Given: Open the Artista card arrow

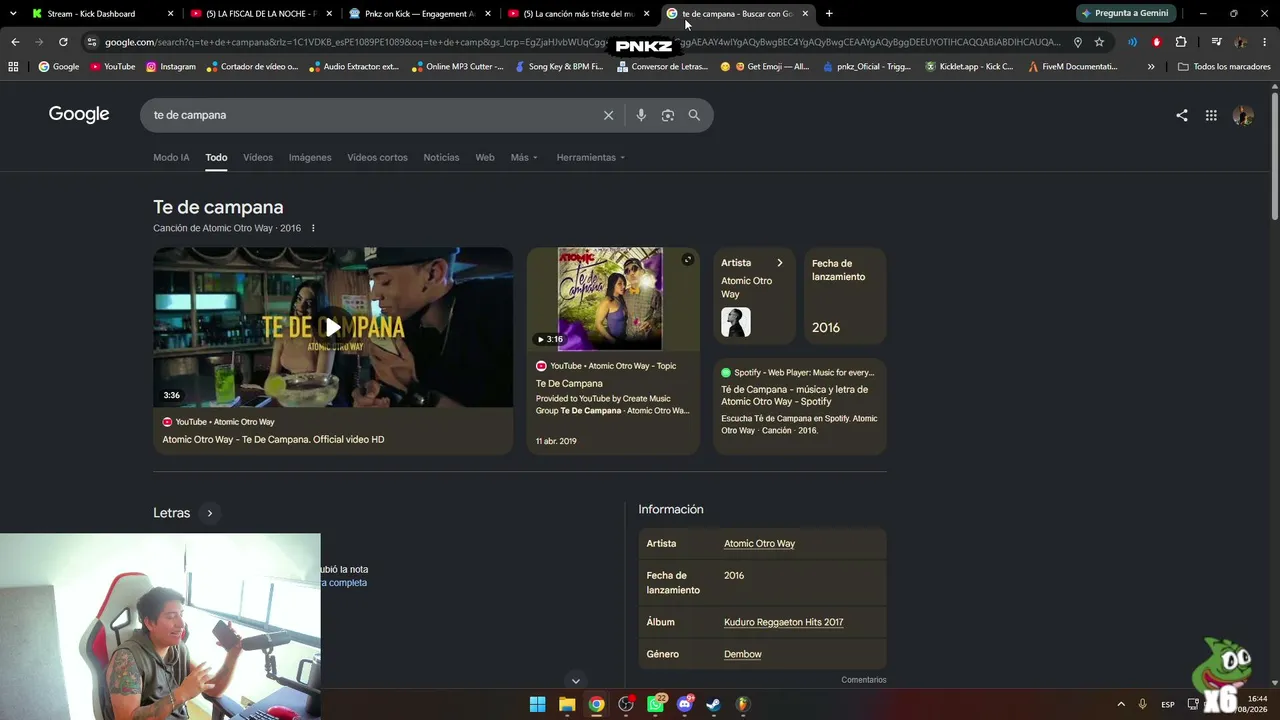Looking at the screenshot, I should (780, 263).
